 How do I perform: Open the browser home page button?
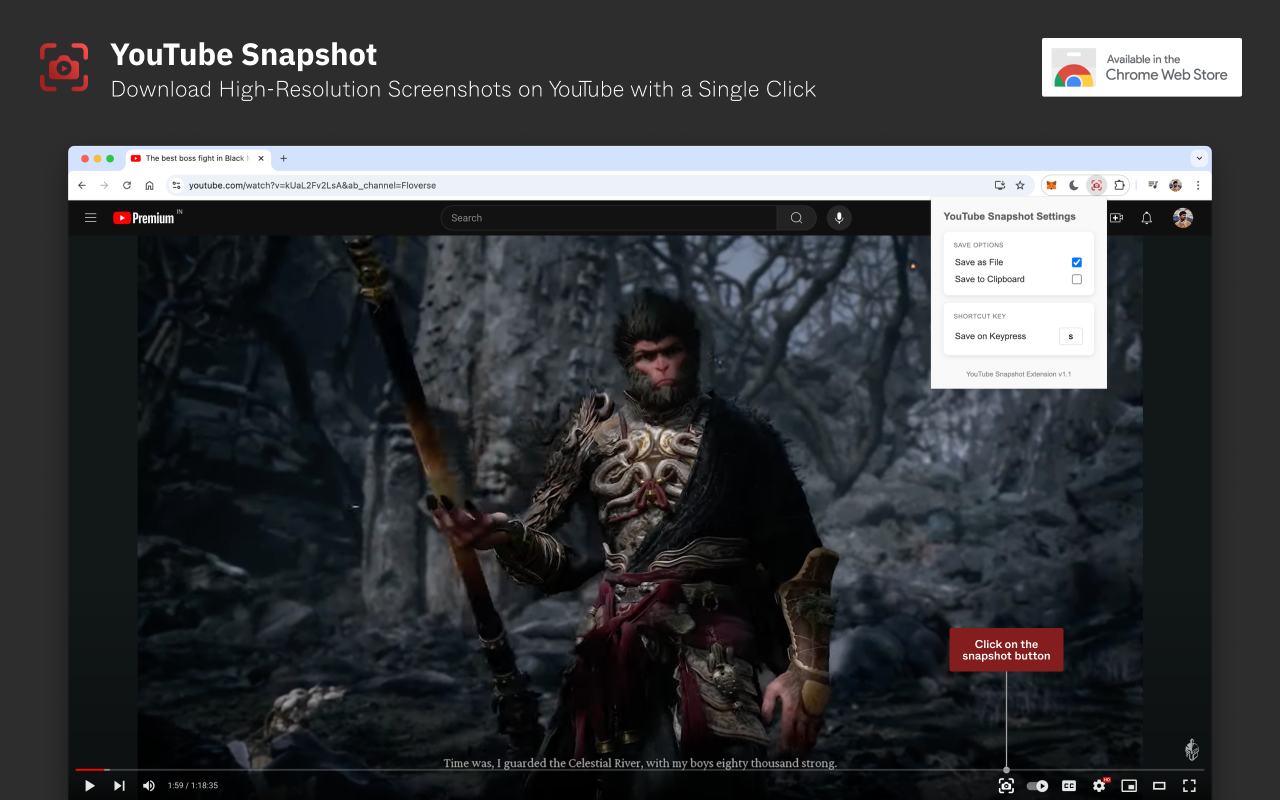click(149, 185)
